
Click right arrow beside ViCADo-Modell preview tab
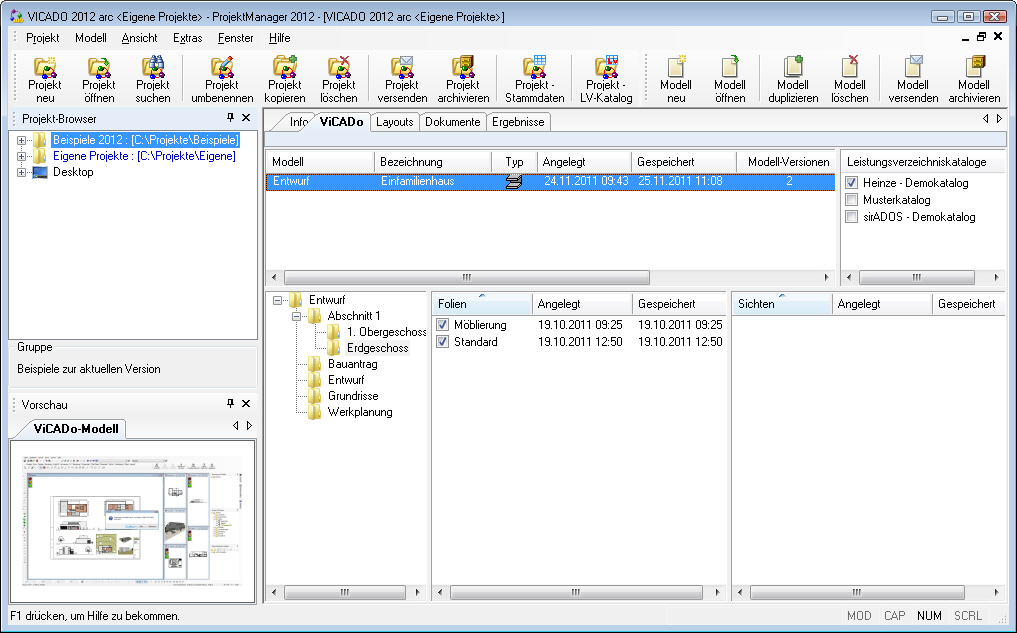[x=250, y=425]
